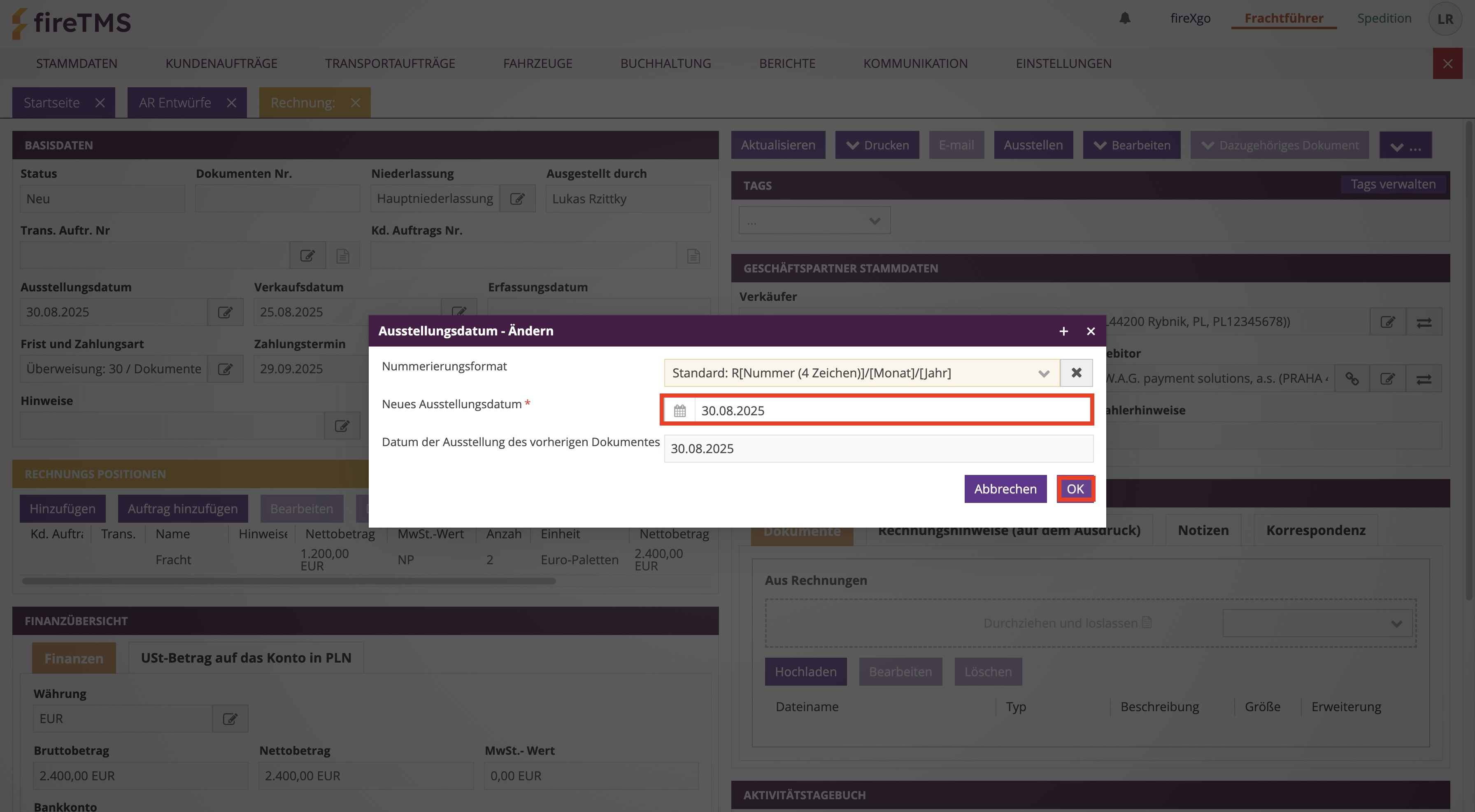This screenshot has height=812, width=1475.
Task: Switch to the AR Entwürfe tab
Action: [174, 103]
